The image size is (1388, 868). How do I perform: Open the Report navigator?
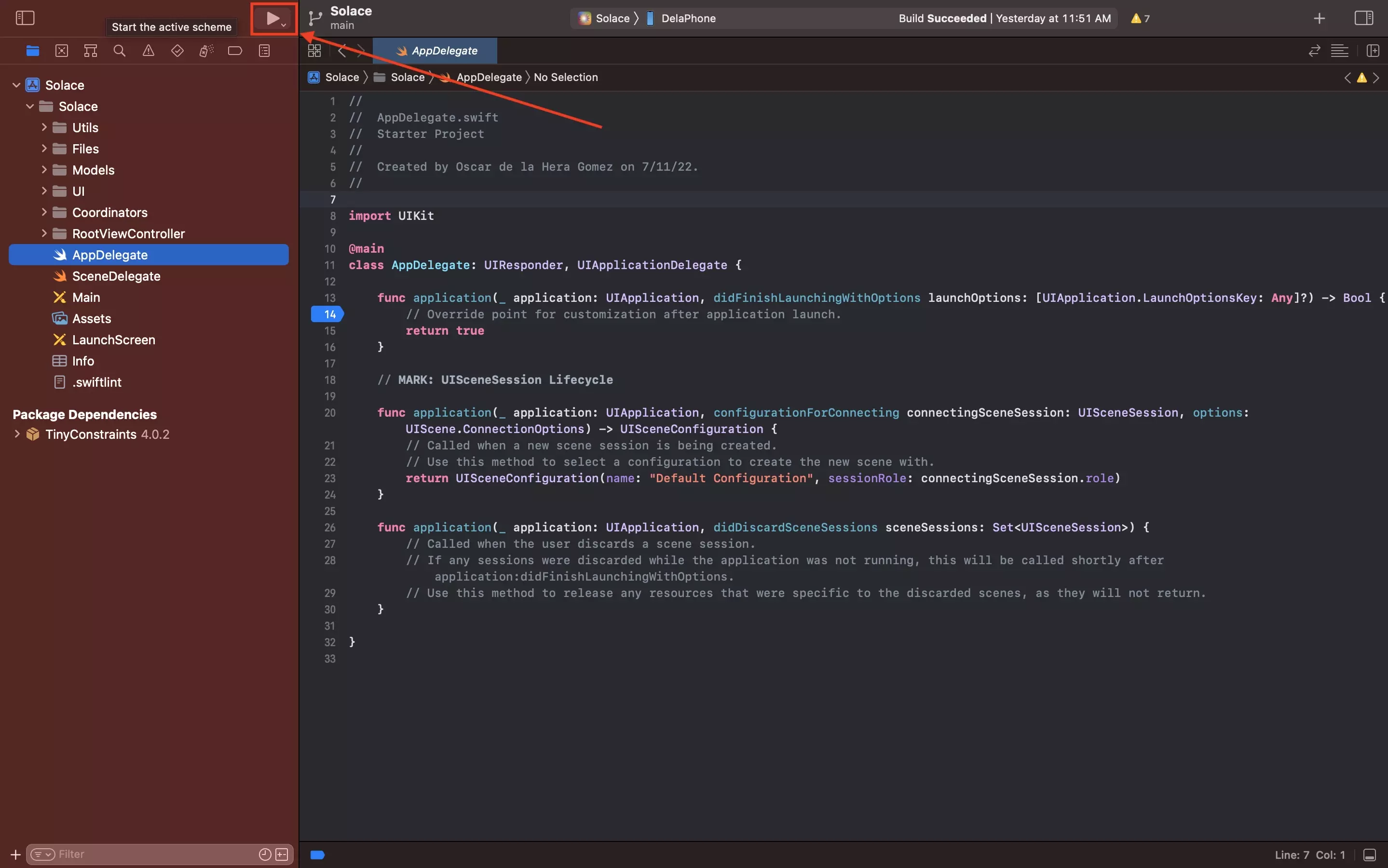click(x=264, y=51)
